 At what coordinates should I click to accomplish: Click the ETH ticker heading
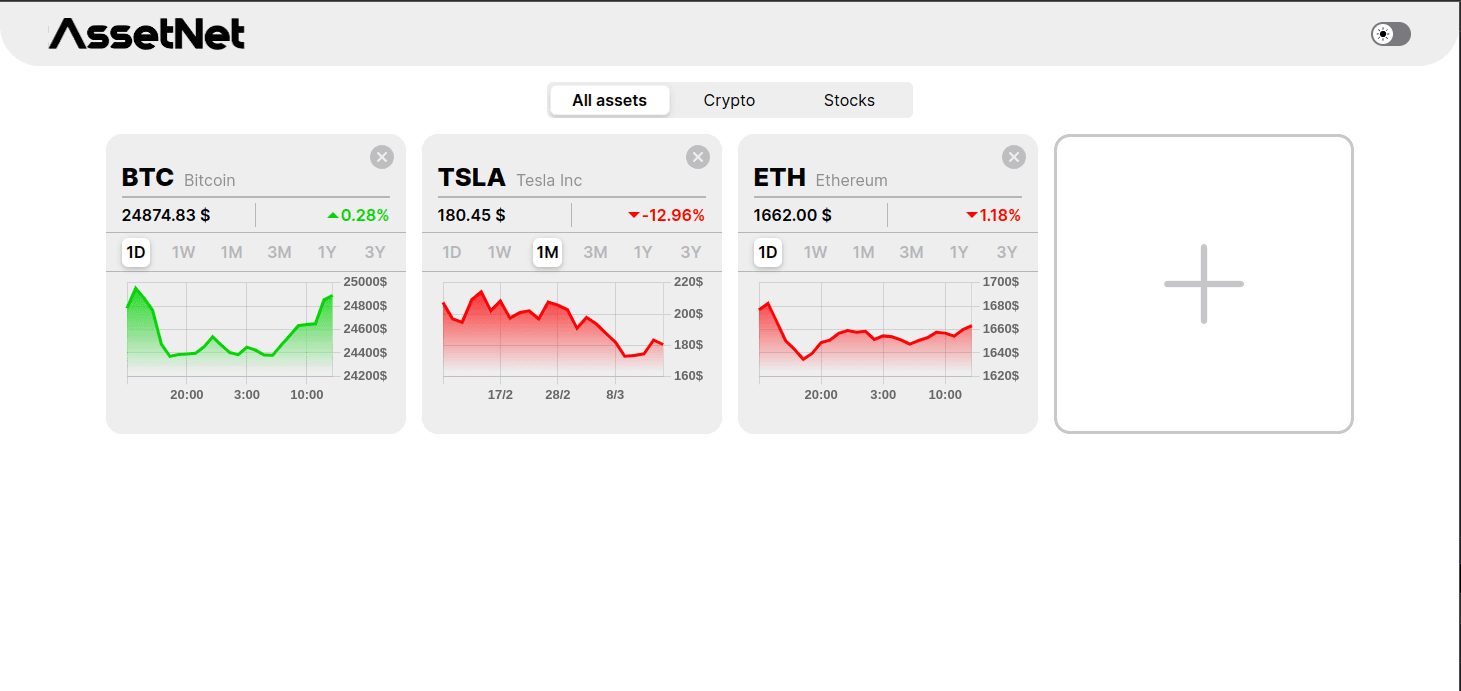point(780,178)
